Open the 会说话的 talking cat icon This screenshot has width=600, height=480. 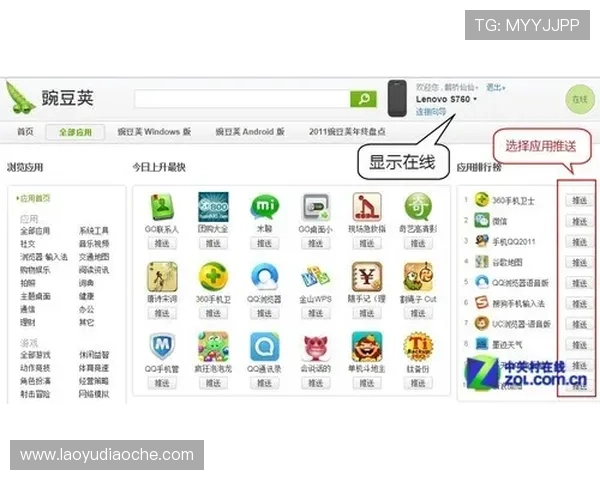(316, 347)
